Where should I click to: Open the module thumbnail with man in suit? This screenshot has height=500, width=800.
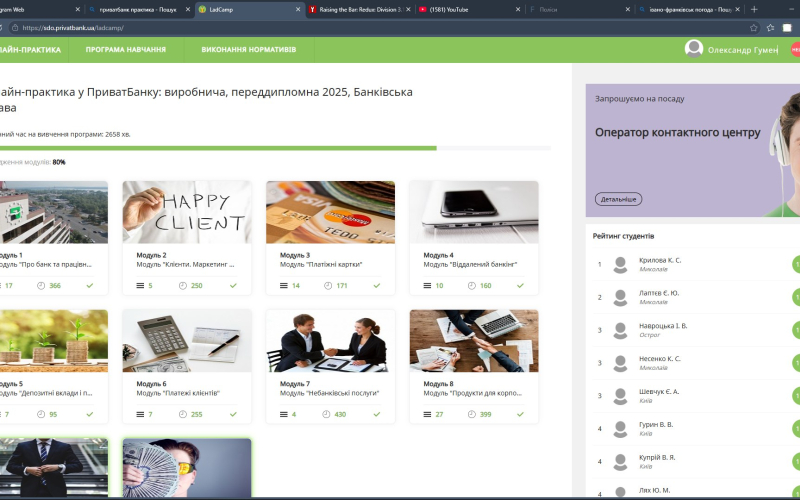coord(54,468)
